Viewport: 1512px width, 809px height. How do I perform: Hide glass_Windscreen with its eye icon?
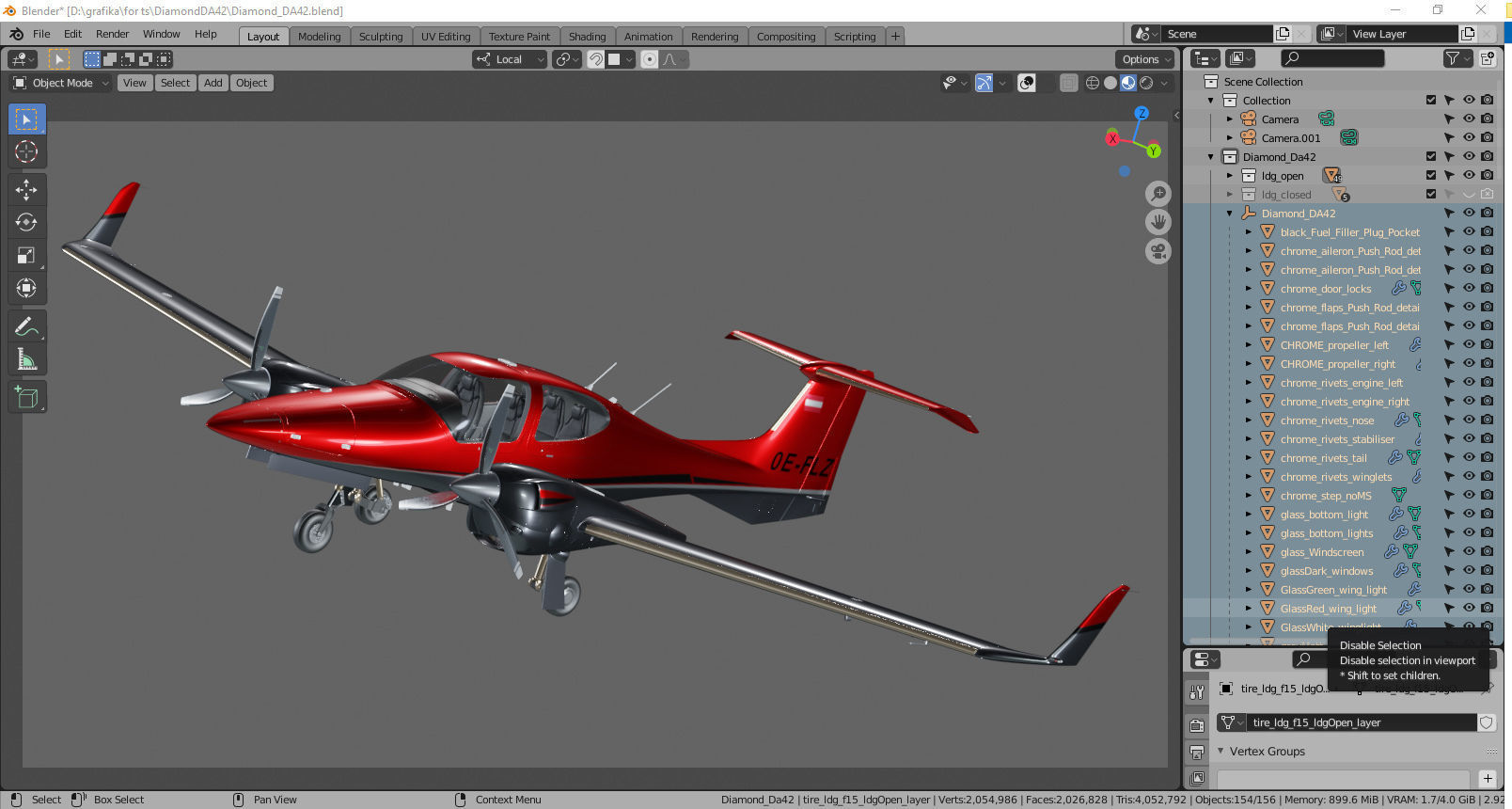1469,551
